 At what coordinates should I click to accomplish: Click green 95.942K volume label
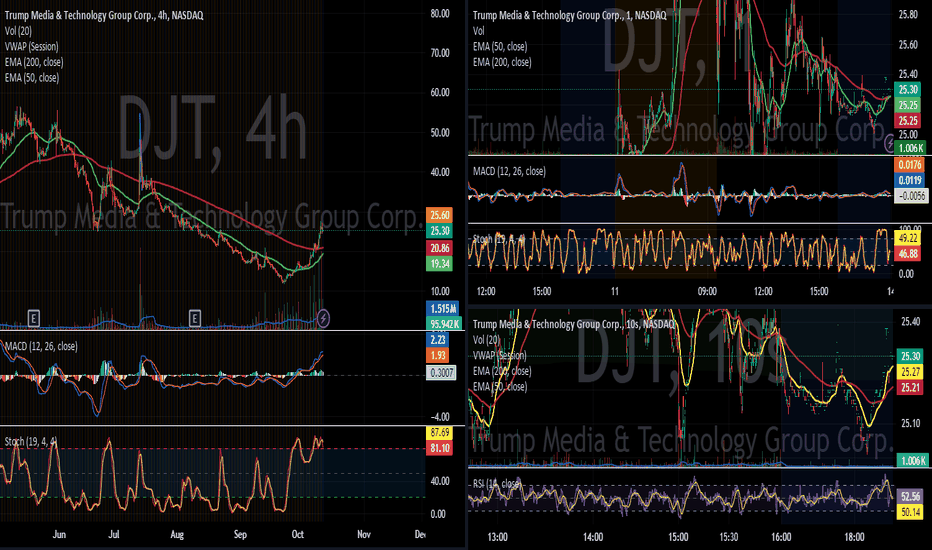pyautogui.click(x=445, y=324)
